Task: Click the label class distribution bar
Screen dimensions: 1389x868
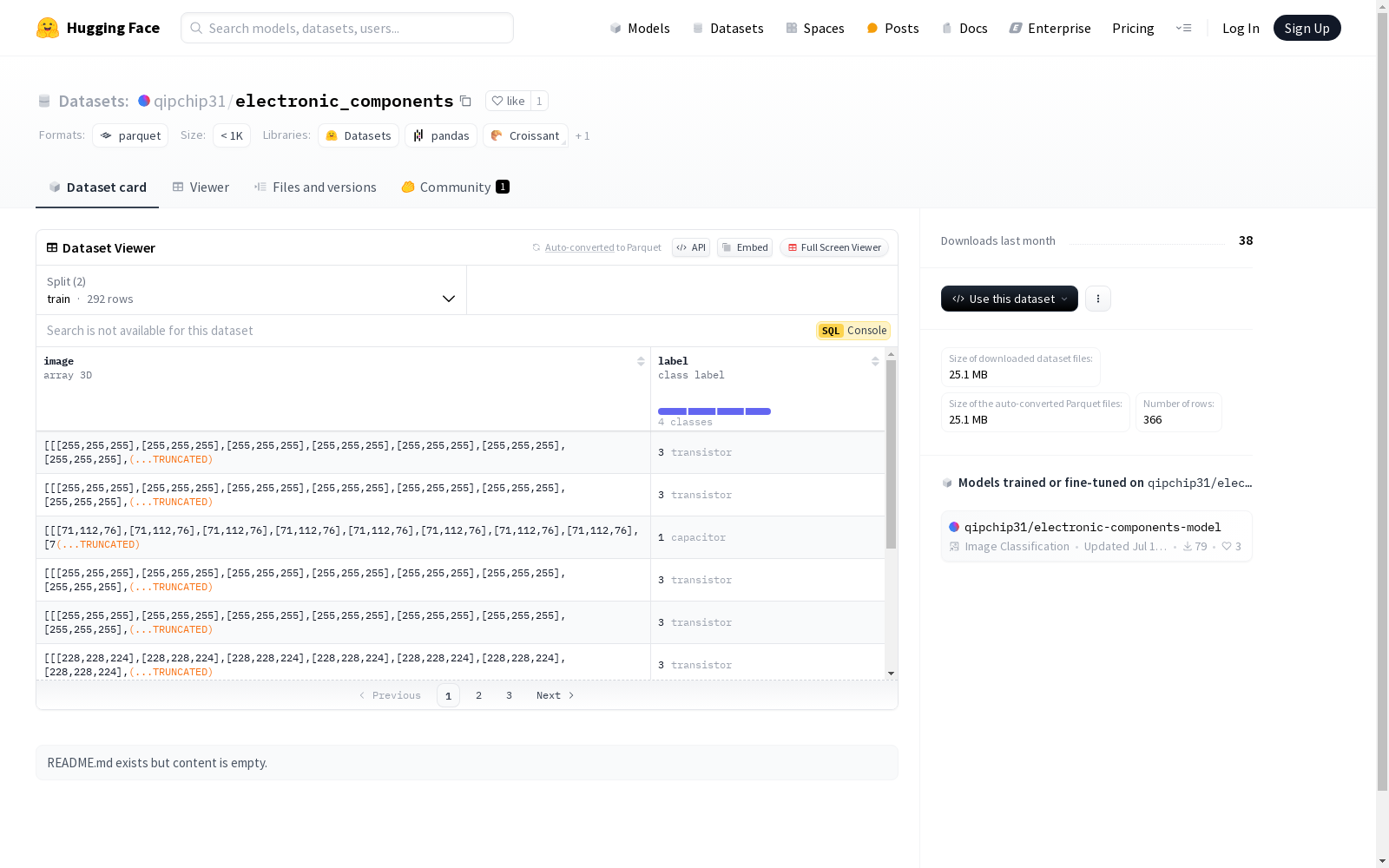Action: [x=714, y=411]
